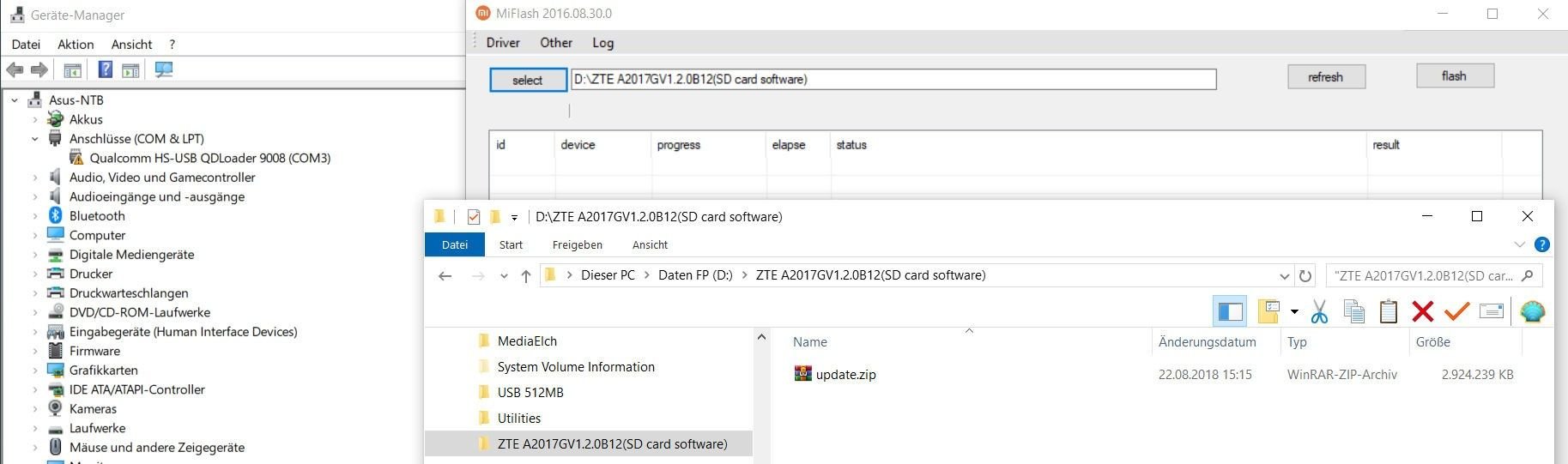Select the MediaElch folder in navigation pane
Viewport: 1568px width, 464px height.
pos(527,341)
